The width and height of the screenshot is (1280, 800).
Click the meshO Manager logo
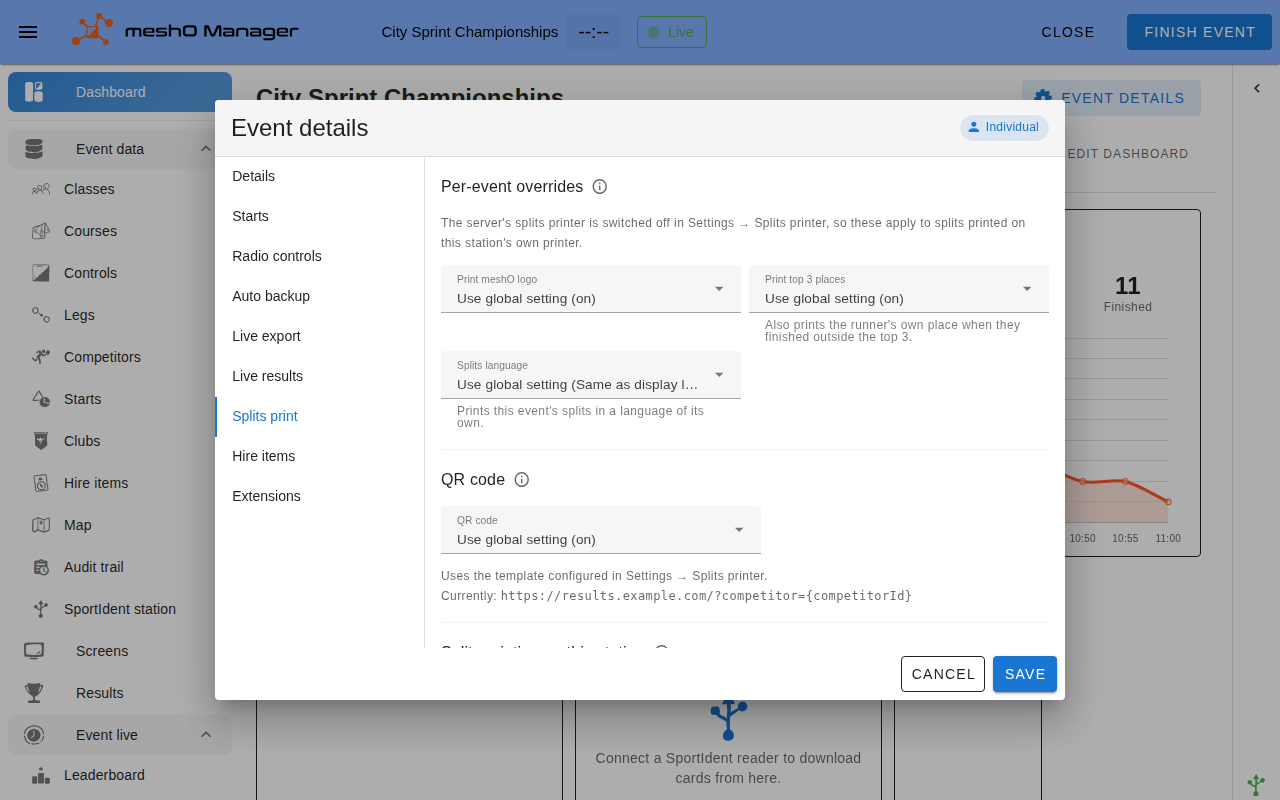185,32
